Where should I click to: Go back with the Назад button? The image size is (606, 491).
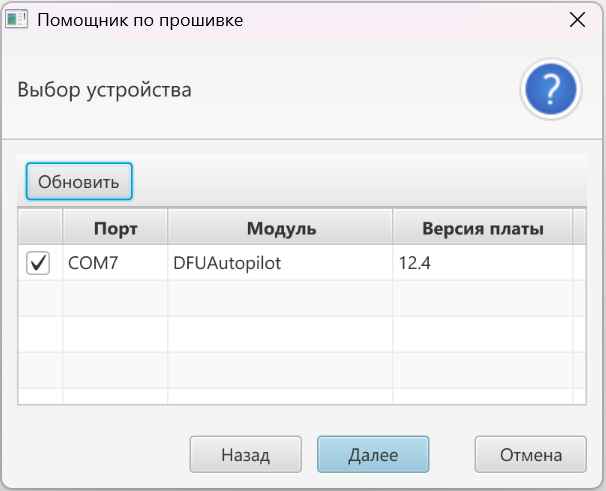pyautogui.click(x=246, y=454)
